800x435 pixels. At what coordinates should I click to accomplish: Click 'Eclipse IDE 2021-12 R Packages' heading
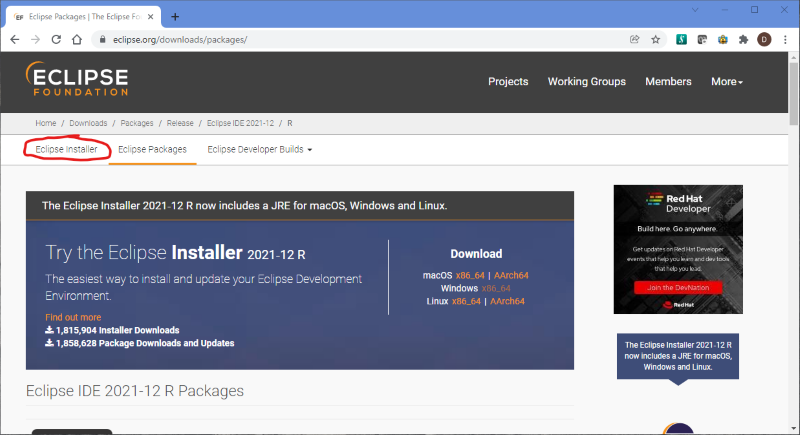point(135,391)
